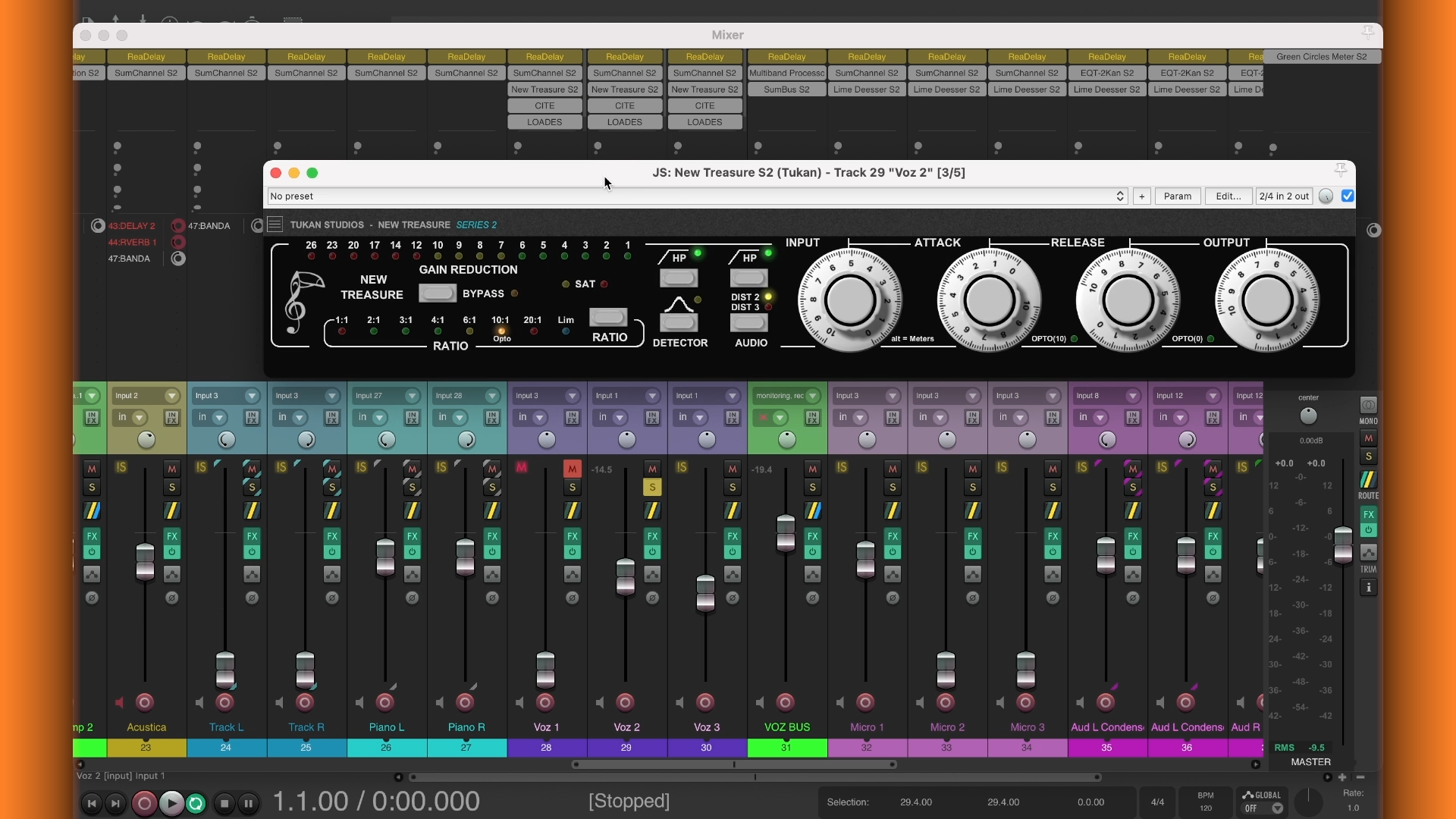Open the 2/4 in 2 out pin menu

(1284, 196)
